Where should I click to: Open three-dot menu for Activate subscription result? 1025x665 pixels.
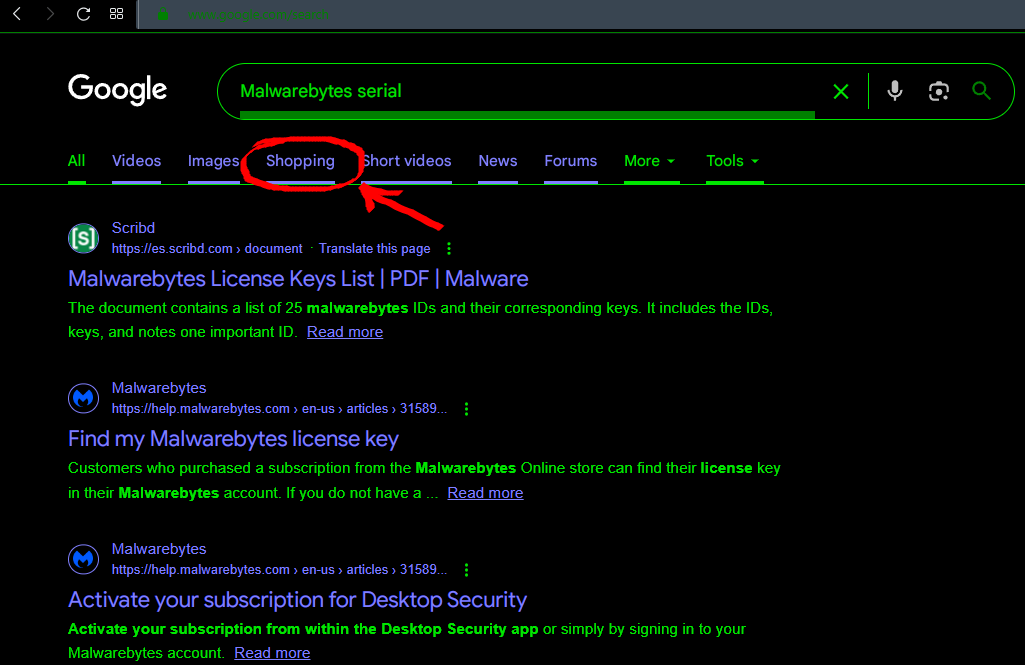(x=466, y=570)
